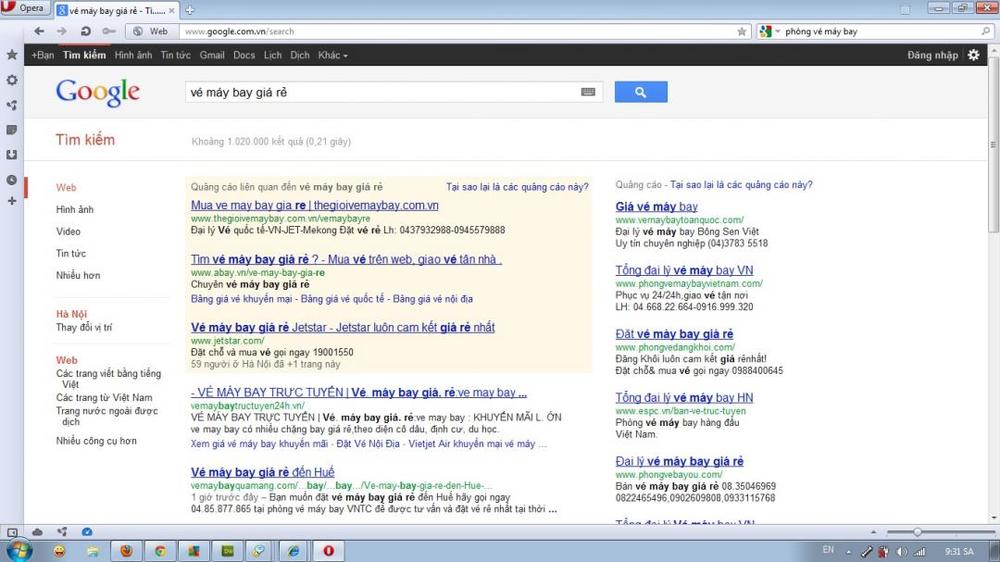Image resolution: width=1000 pixels, height=562 pixels.
Task: Open the password wand key icon
Action: click(x=109, y=31)
